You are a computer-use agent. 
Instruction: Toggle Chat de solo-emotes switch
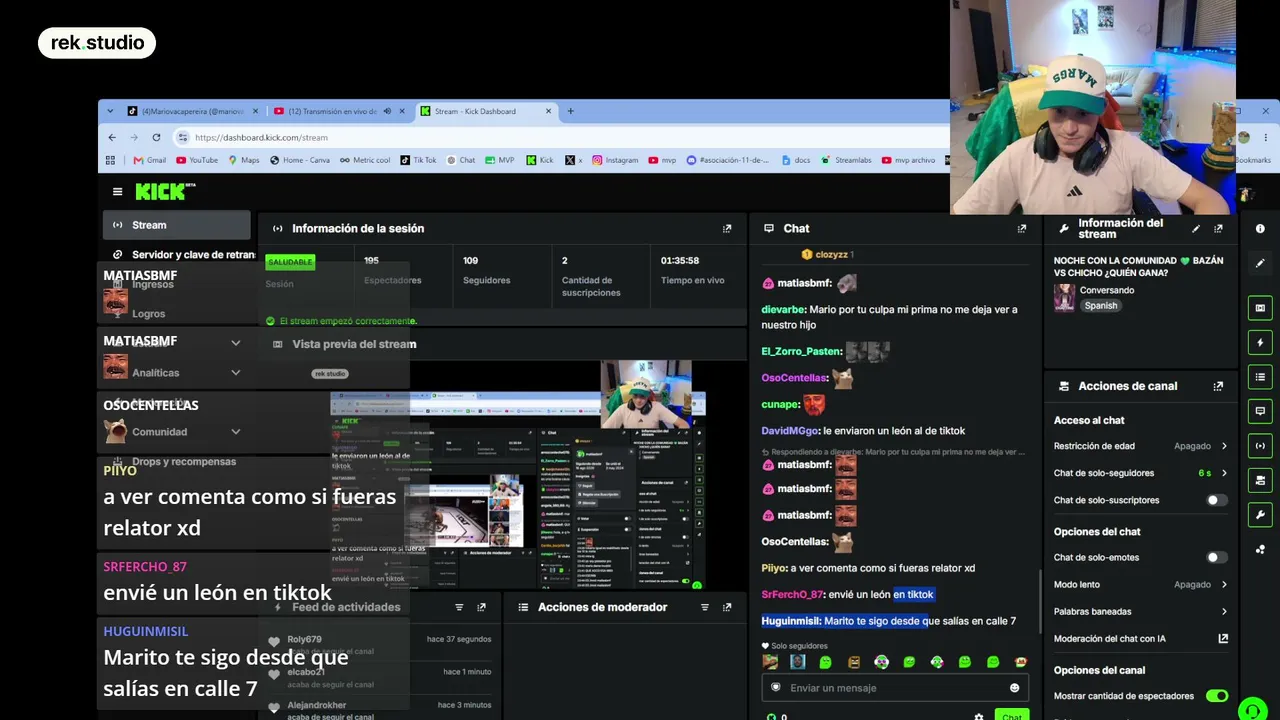[1216, 557]
